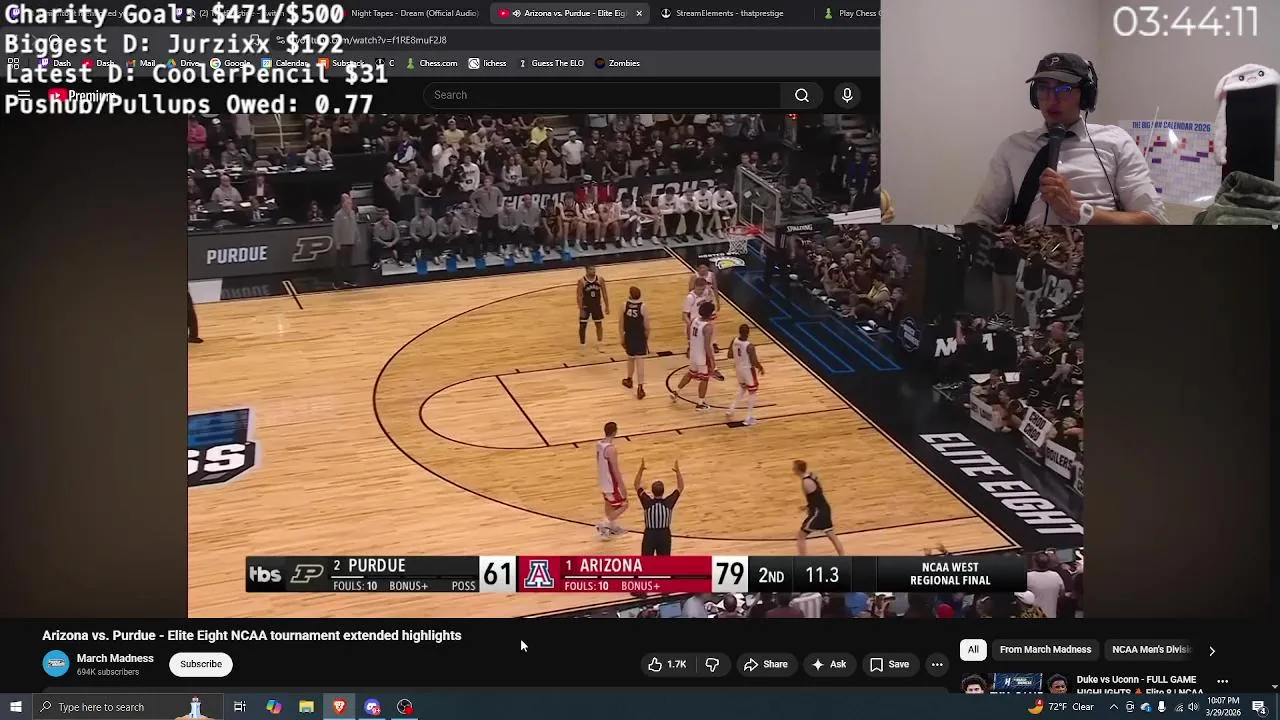This screenshot has height=720, width=1280.
Task: Open File Explorer from the taskbar
Action: (x=306, y=707)
